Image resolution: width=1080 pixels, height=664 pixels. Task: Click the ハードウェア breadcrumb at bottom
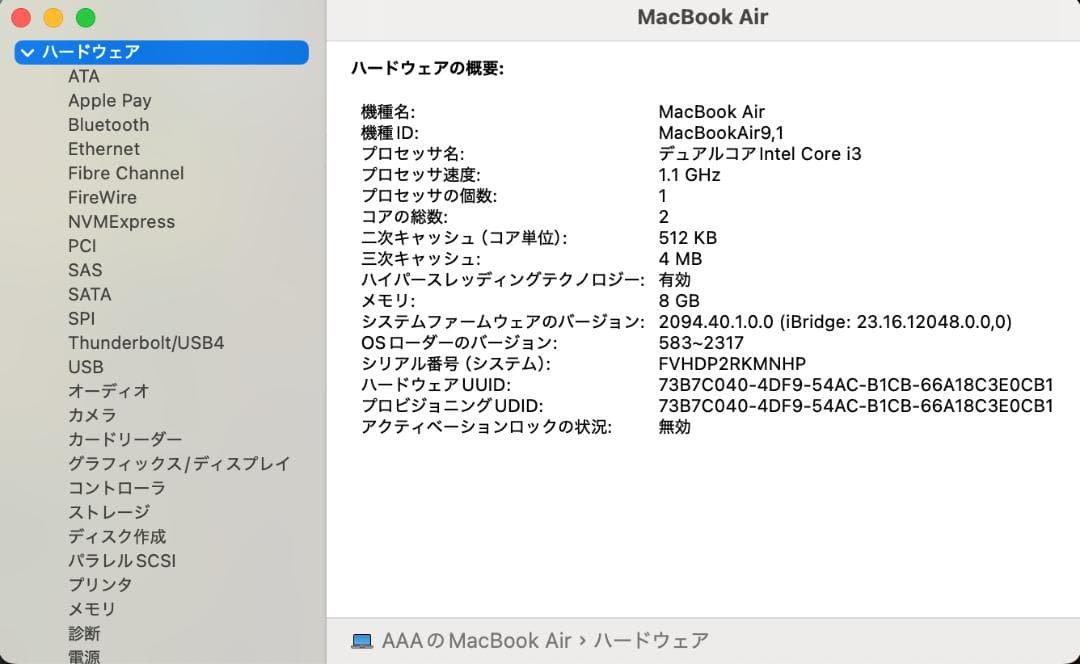coord(651,640)
